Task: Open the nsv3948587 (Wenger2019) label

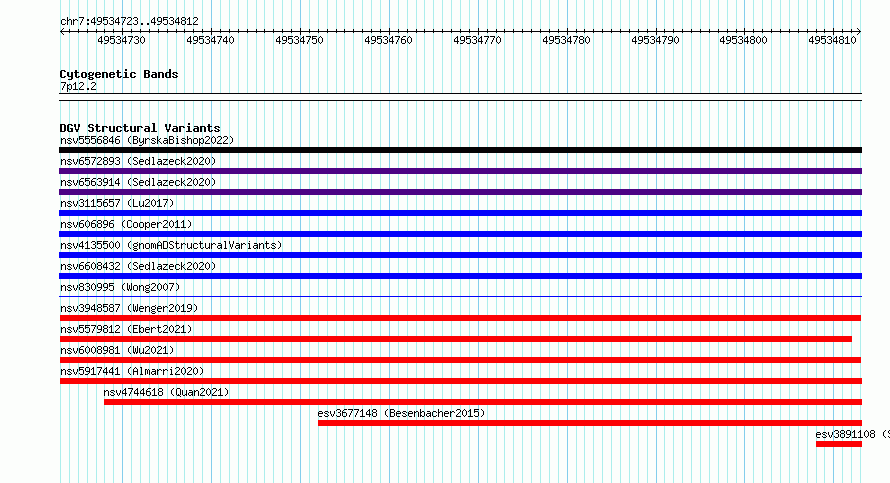Action: pos(129,308)
